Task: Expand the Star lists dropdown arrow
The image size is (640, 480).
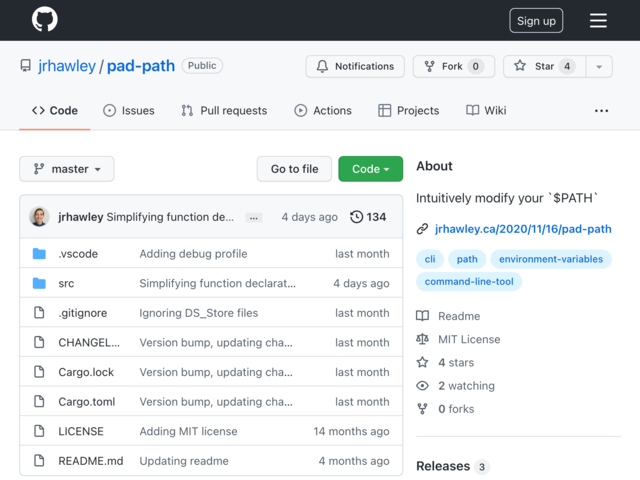Action: coord(599,67)
